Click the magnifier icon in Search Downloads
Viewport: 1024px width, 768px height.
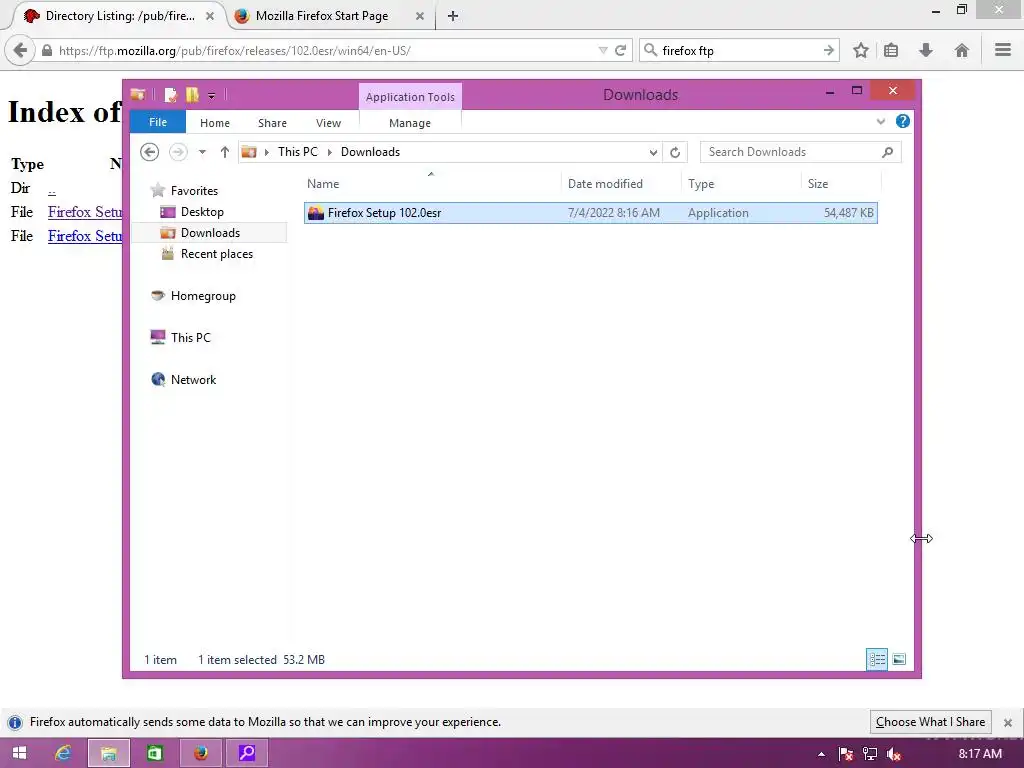click(x=888, y=152)
